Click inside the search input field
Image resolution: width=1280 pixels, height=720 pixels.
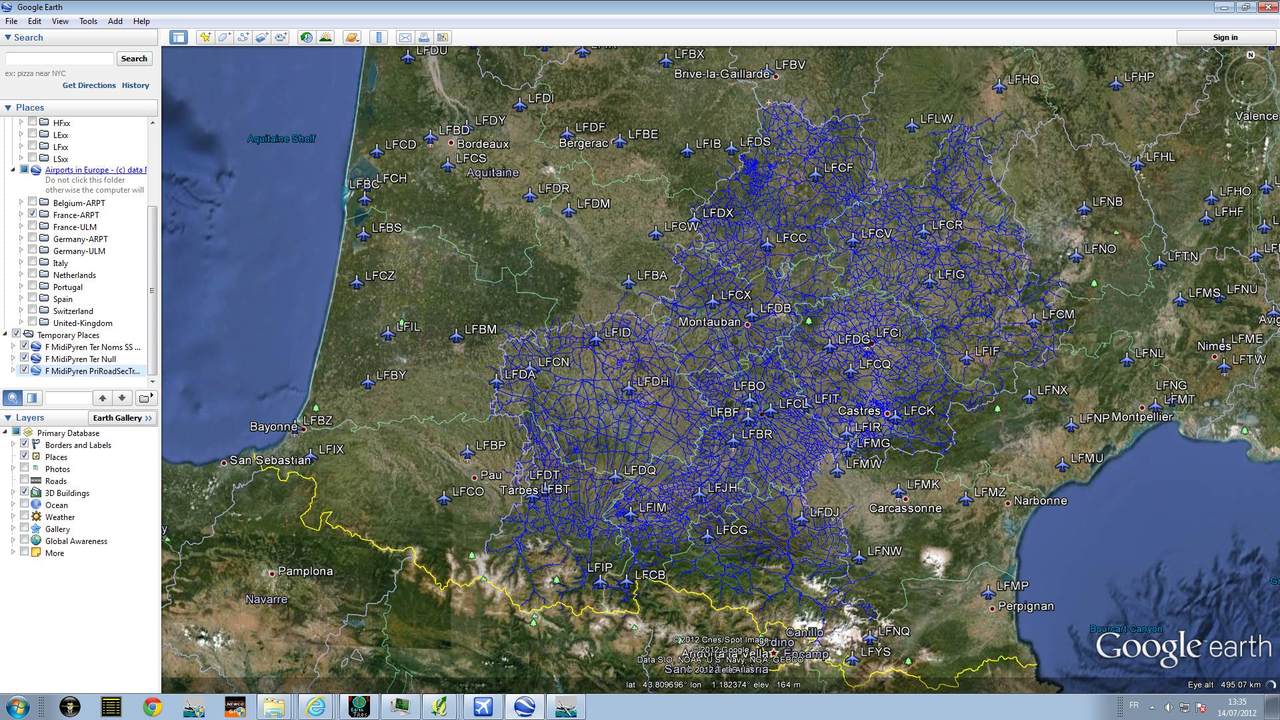60,59
